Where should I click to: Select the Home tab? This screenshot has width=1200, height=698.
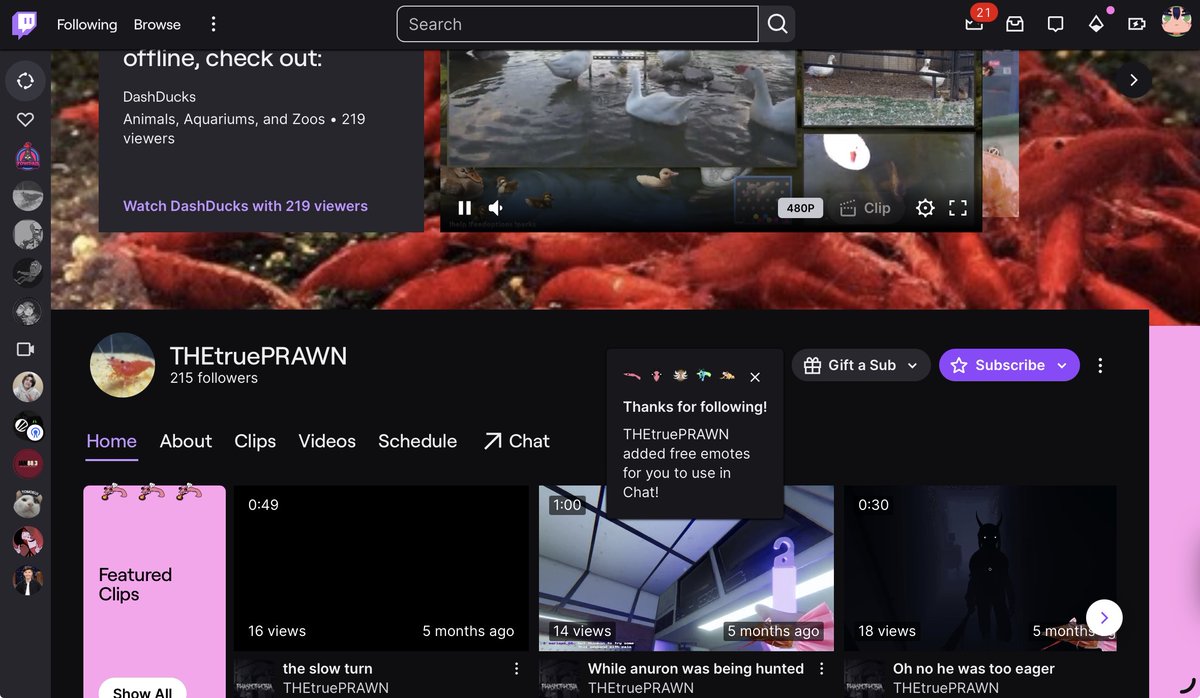click(x=112, y=441)
